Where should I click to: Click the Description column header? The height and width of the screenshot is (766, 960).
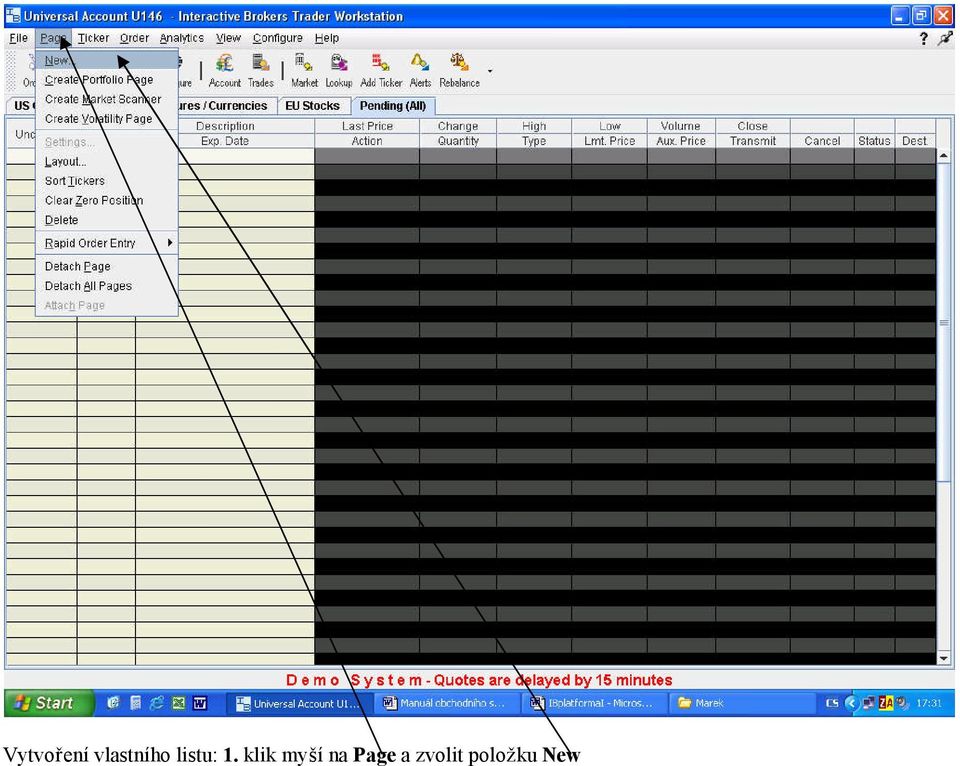(225, 126)
